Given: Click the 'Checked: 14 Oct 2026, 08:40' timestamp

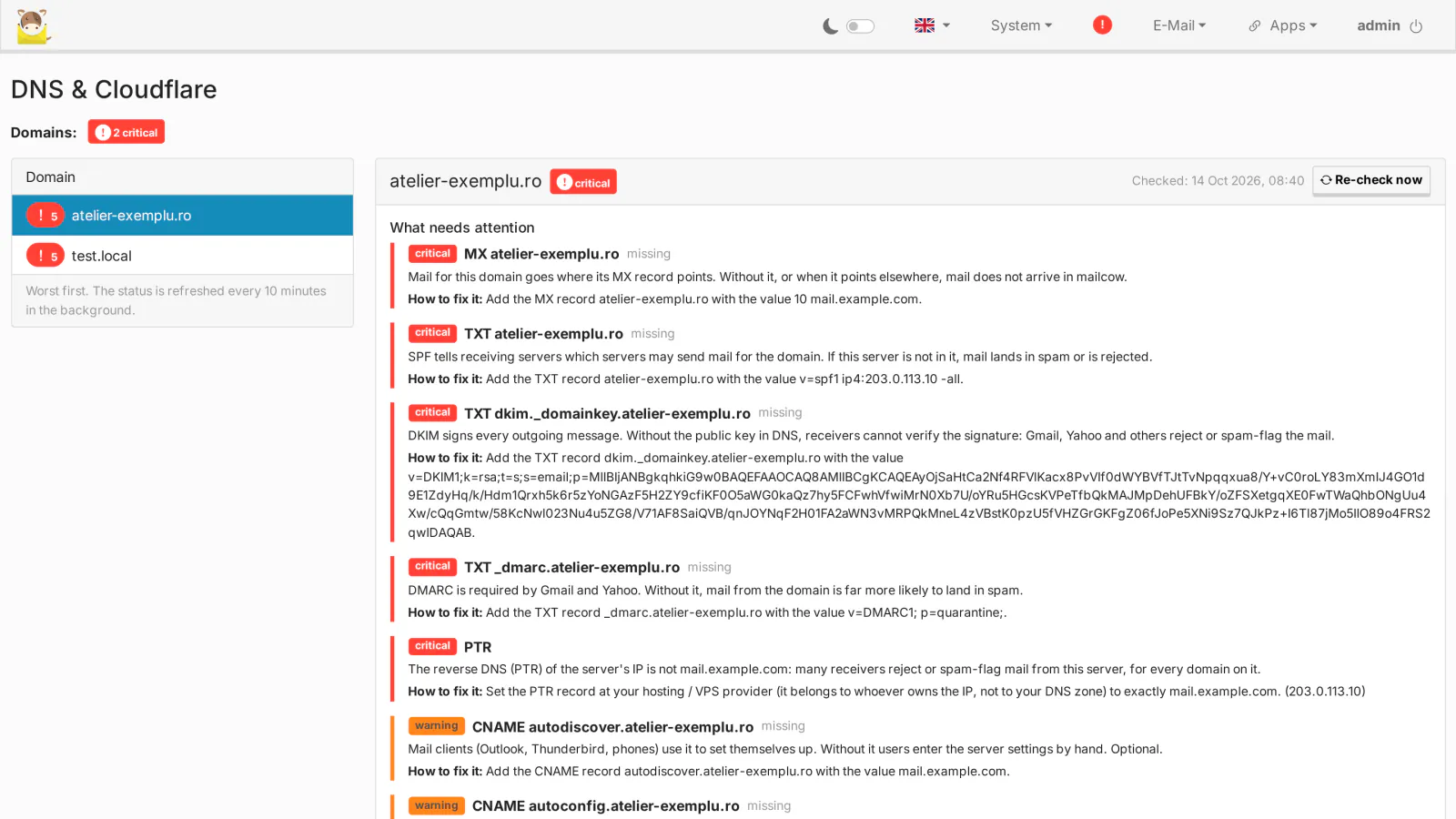Looking at the screenshot, I should click(1218, 181).
